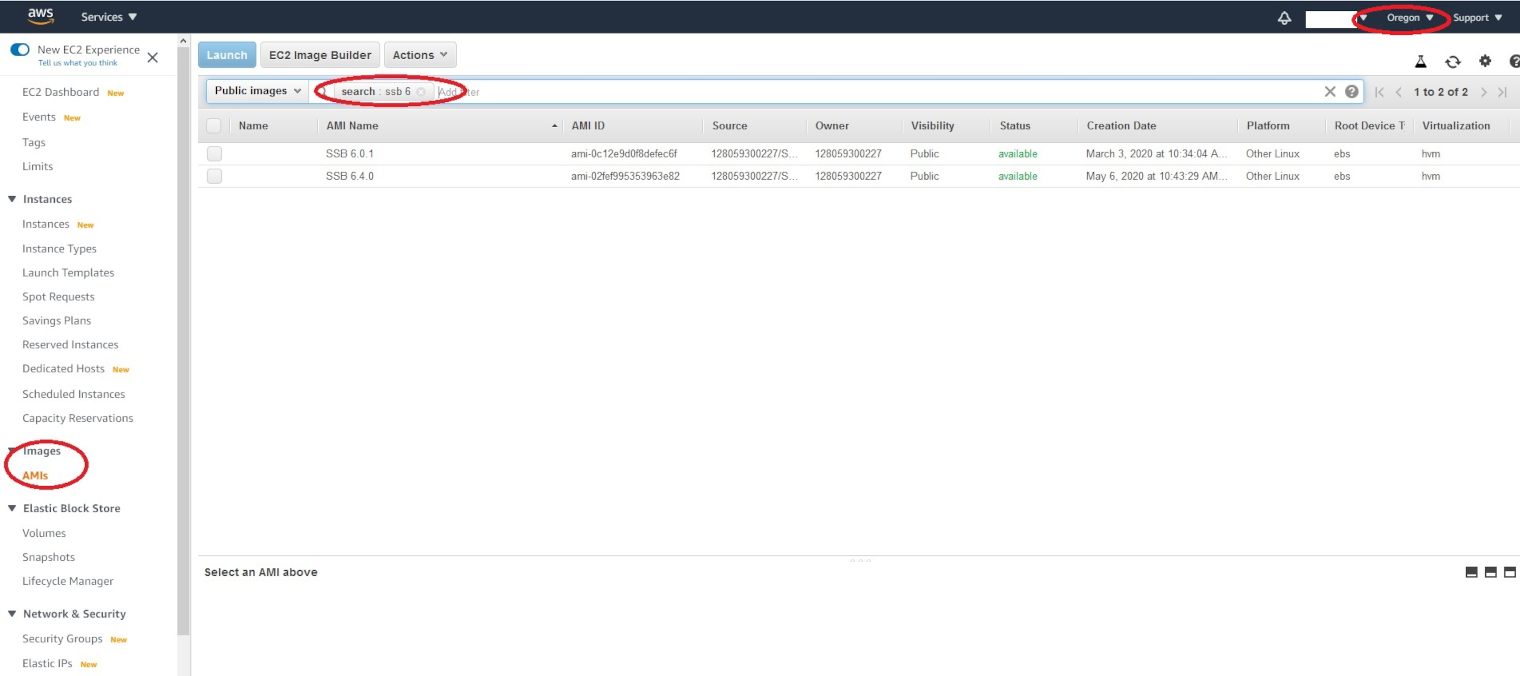This screenshot has width=1520, height=676.
Task: Open Spot Requests
Action: coord(58,296)
